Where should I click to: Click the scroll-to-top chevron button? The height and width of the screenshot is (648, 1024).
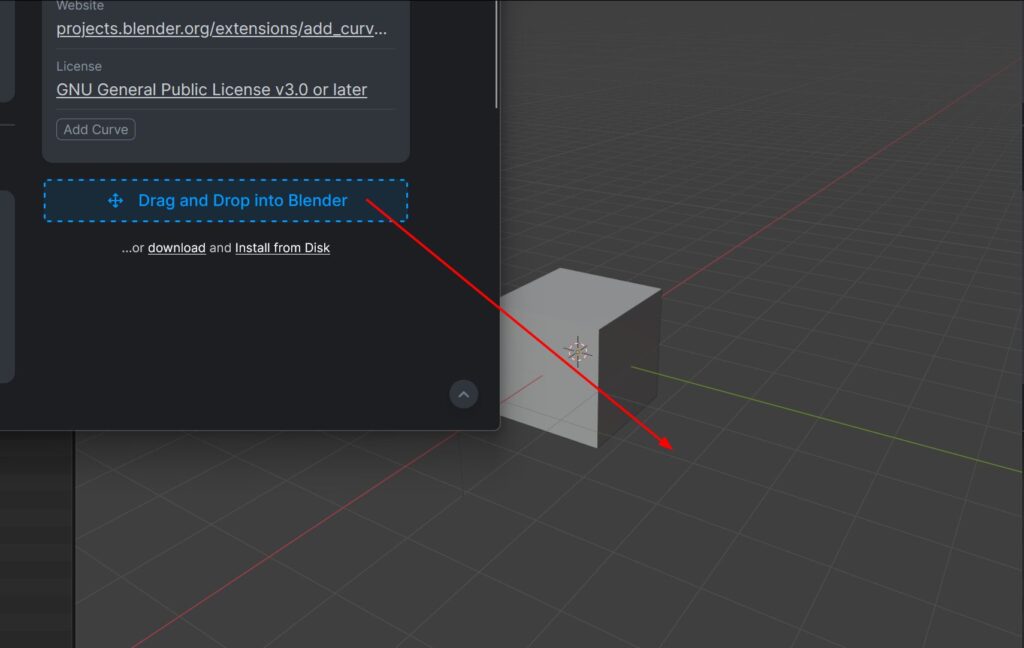[x=463, y=394]
